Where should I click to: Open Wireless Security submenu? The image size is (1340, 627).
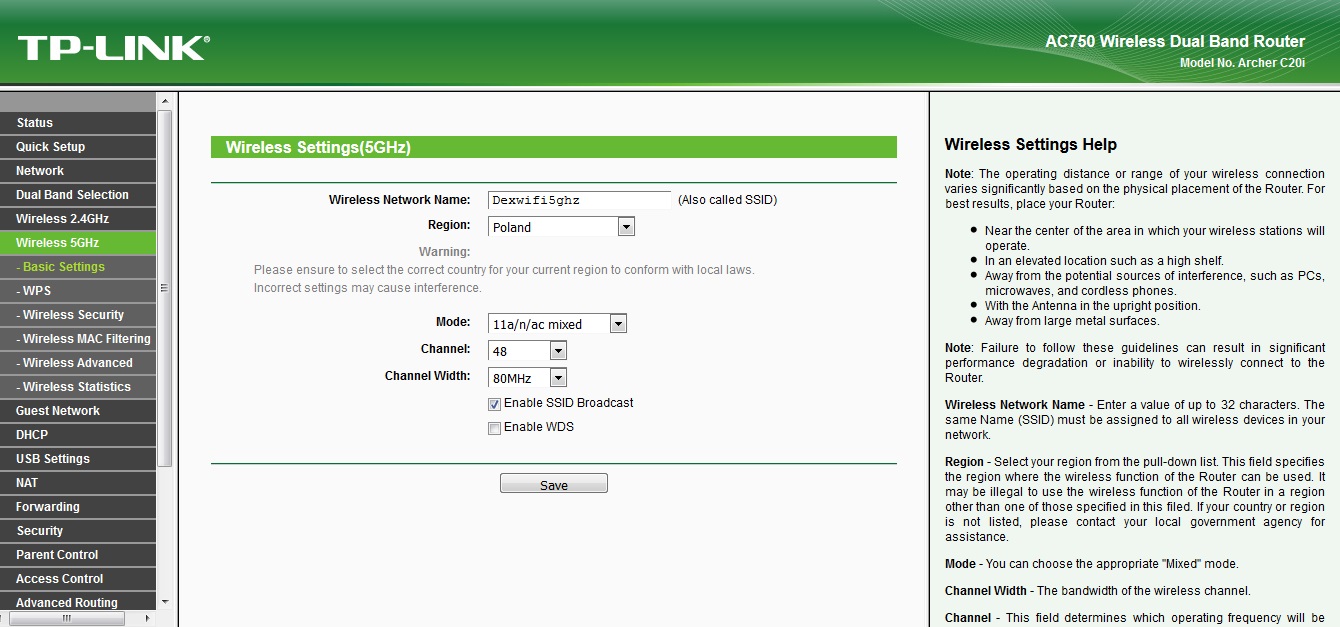pyautogui.click(x=78, y=314)
